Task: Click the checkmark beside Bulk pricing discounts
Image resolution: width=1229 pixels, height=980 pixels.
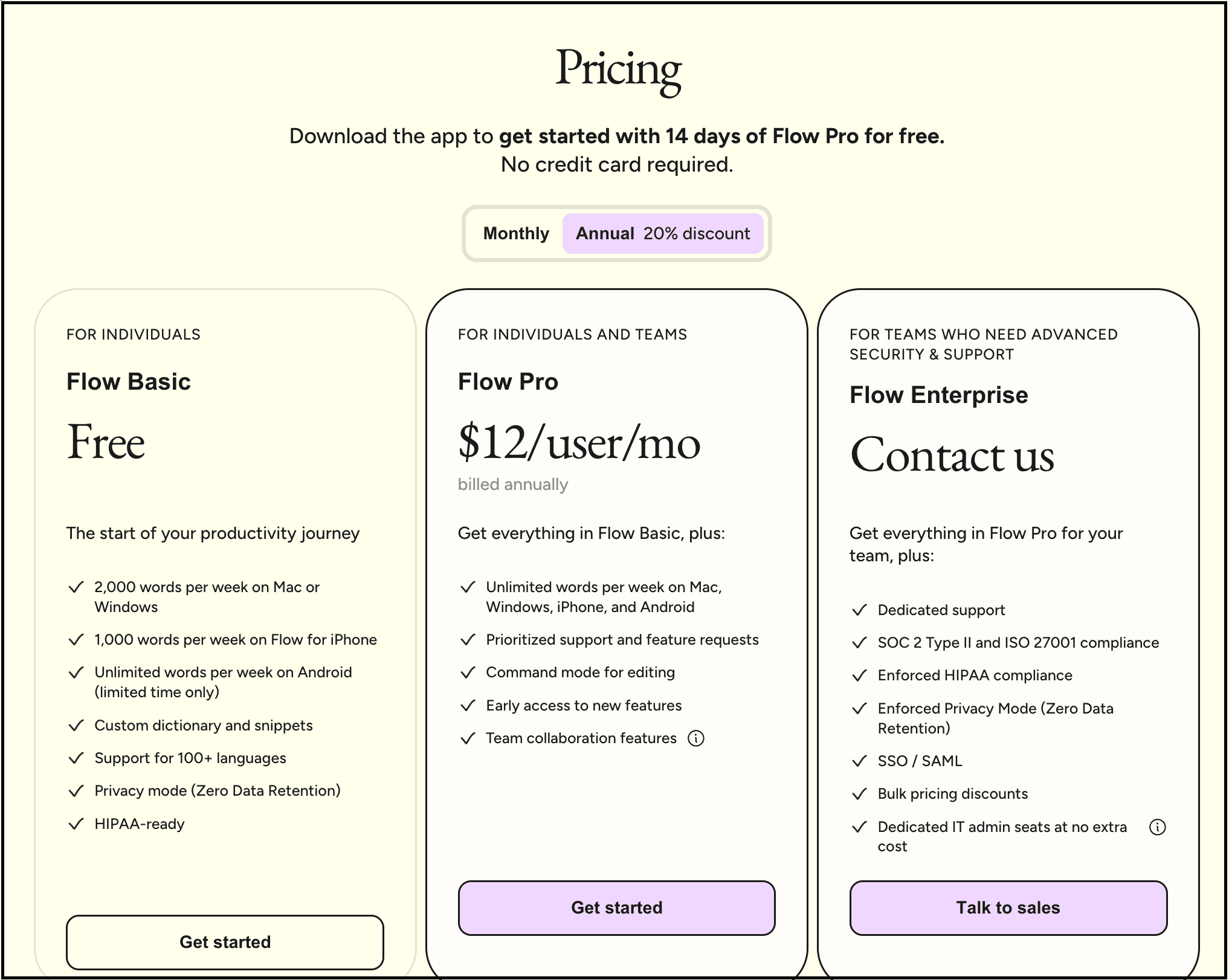Action: [x=859, y=794]
